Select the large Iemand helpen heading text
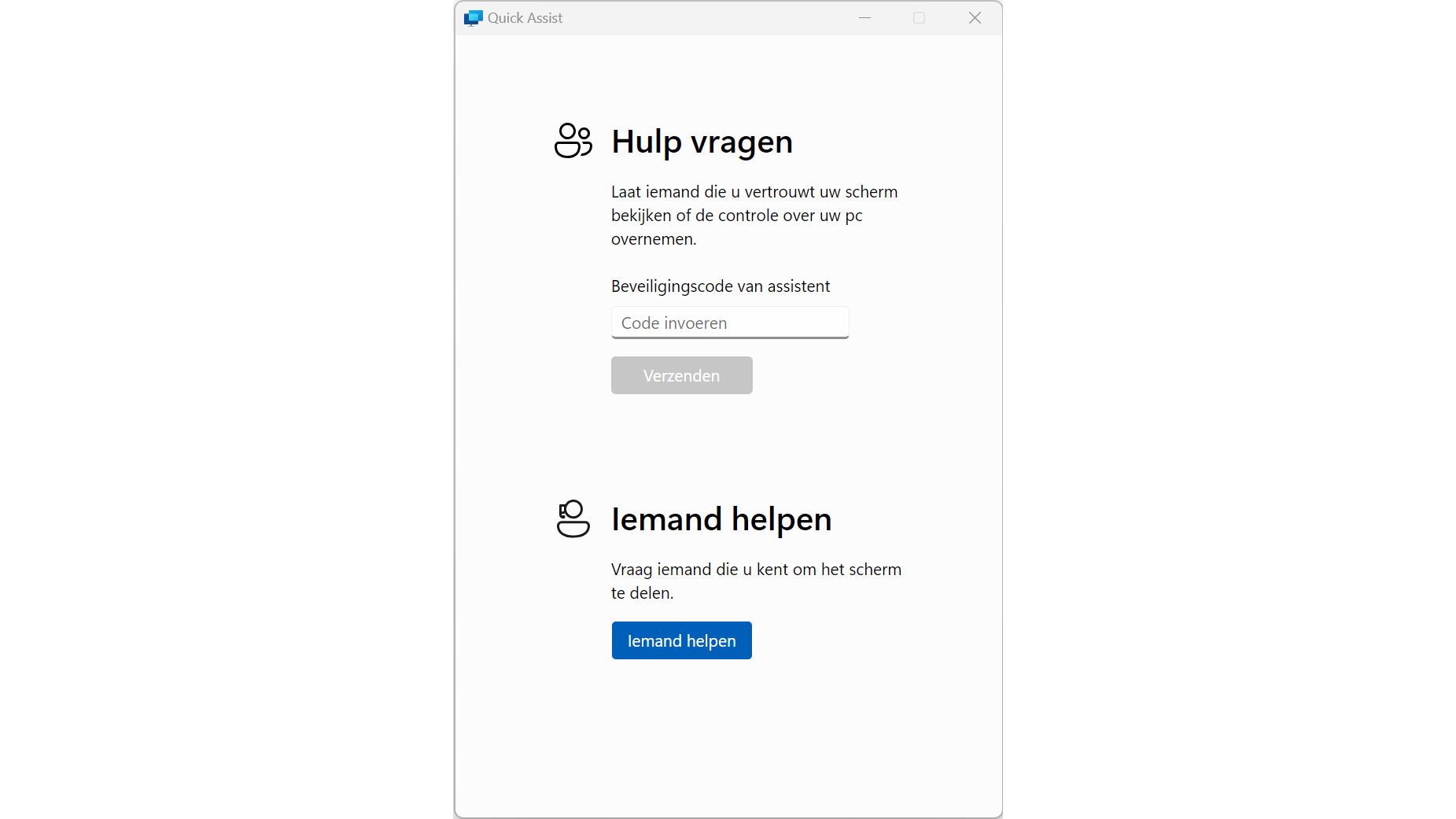The height and width of the screenshot is (819, 1456). 721,519
